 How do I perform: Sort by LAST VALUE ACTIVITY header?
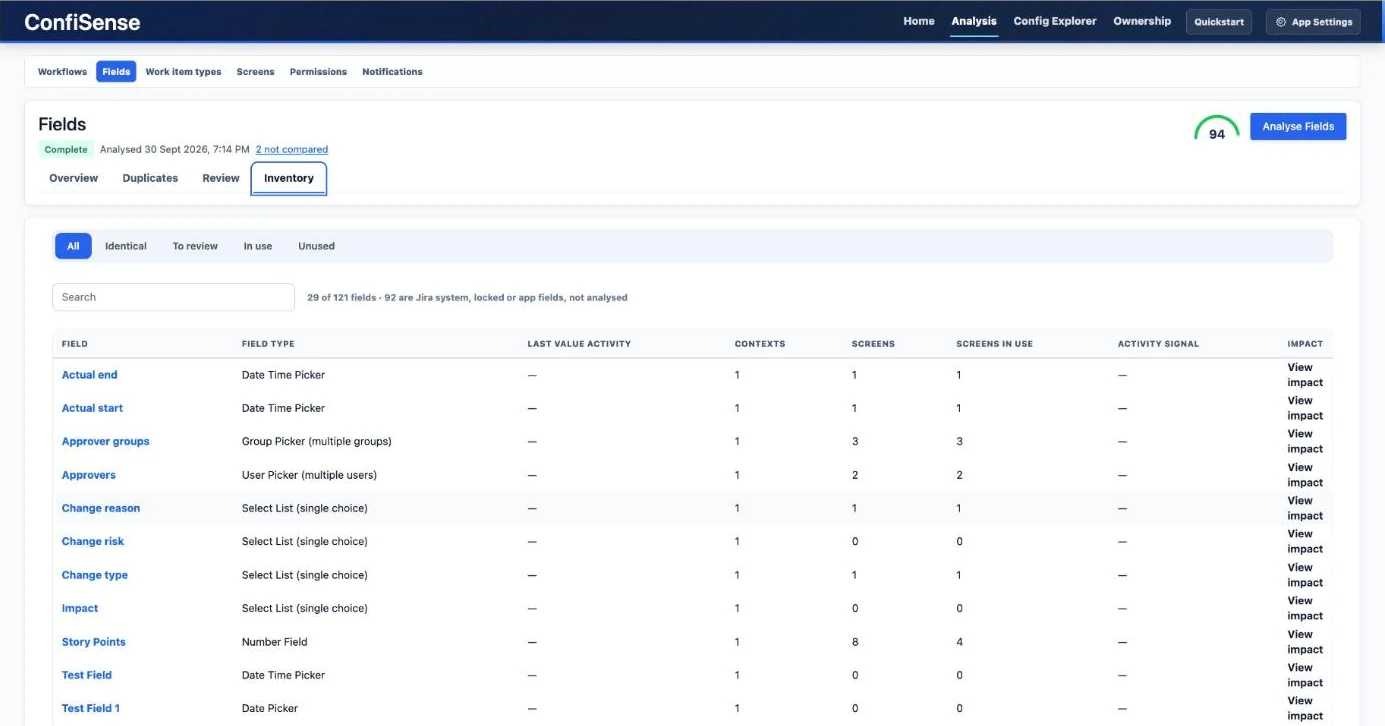coord(579,344)
